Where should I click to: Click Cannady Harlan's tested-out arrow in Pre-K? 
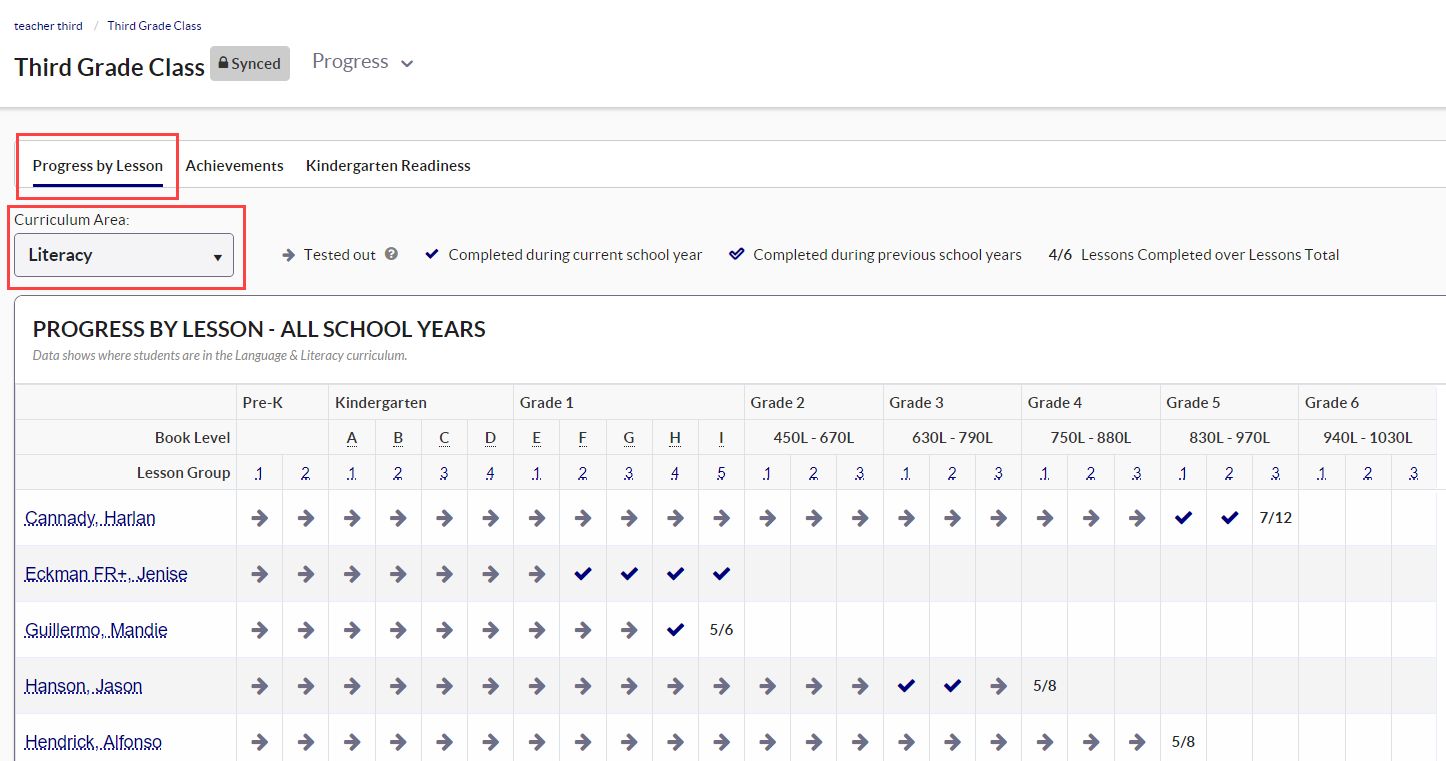(259, 518)
